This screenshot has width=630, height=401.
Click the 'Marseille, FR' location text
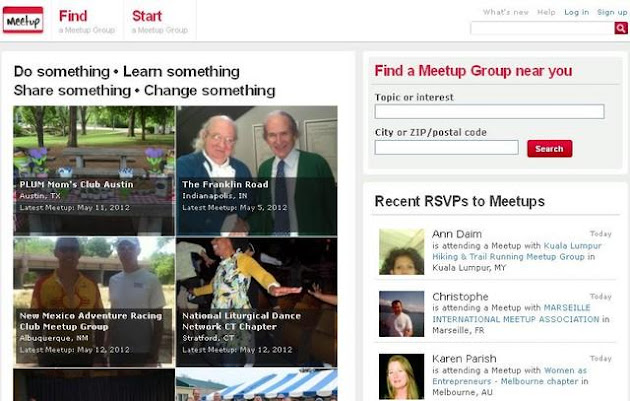click(x=458, y=330)
